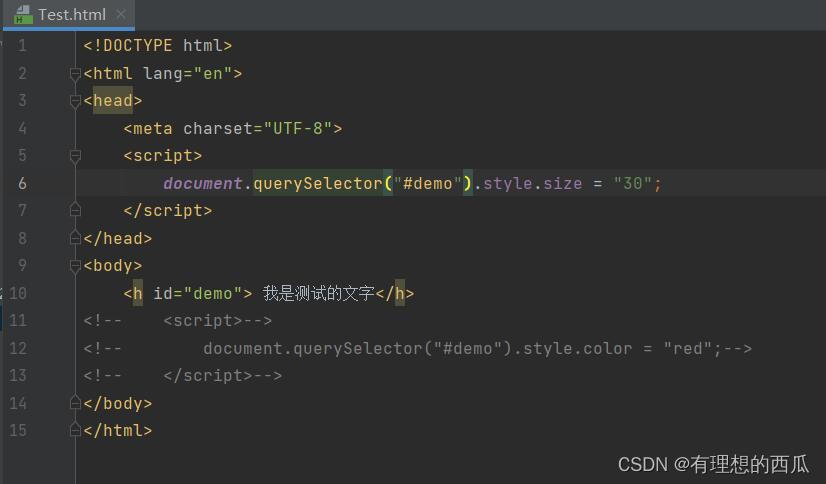
Task: Click the HTML file icon on Test.html tab
Action: [23, 14]
